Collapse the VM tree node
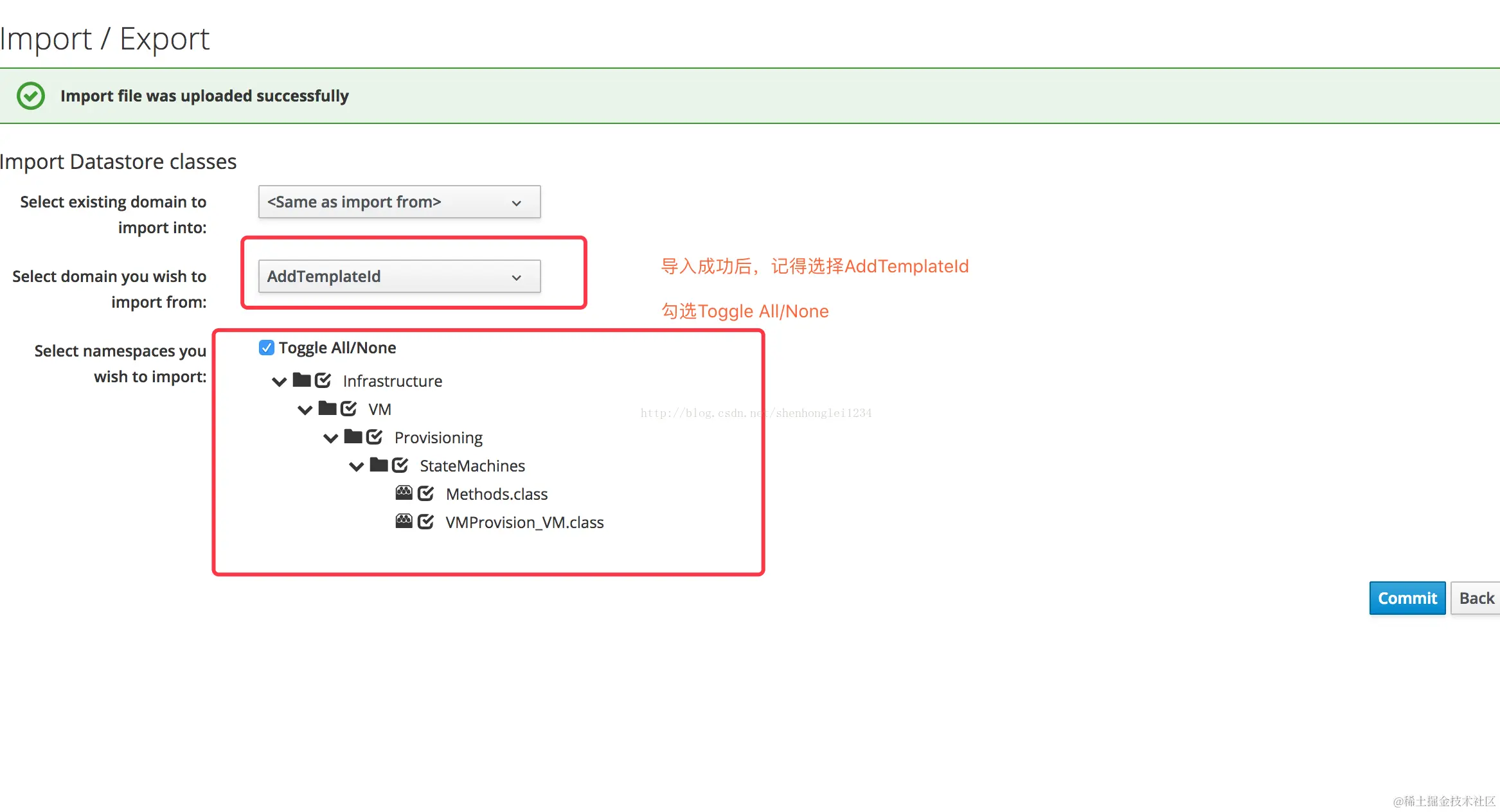 [305, 410]
